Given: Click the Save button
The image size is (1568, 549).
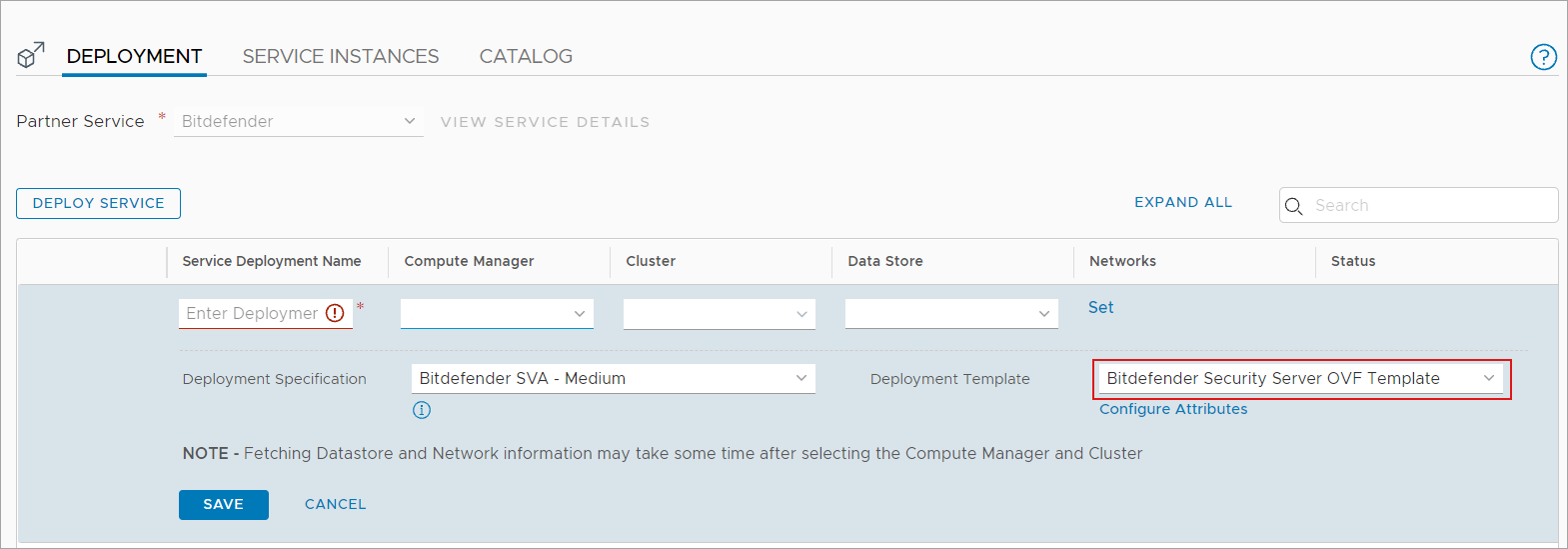Looking at the screenshot, I should (223, 504).
